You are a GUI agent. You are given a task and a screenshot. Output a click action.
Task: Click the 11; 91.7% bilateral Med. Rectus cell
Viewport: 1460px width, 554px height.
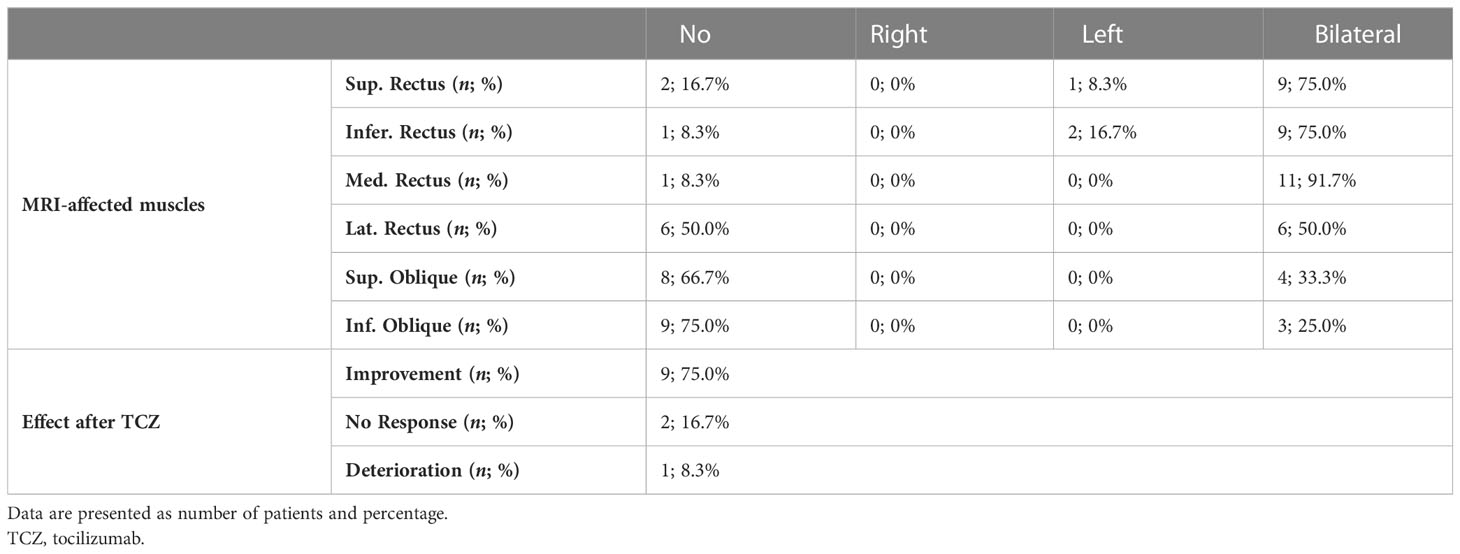[1310, 181]
